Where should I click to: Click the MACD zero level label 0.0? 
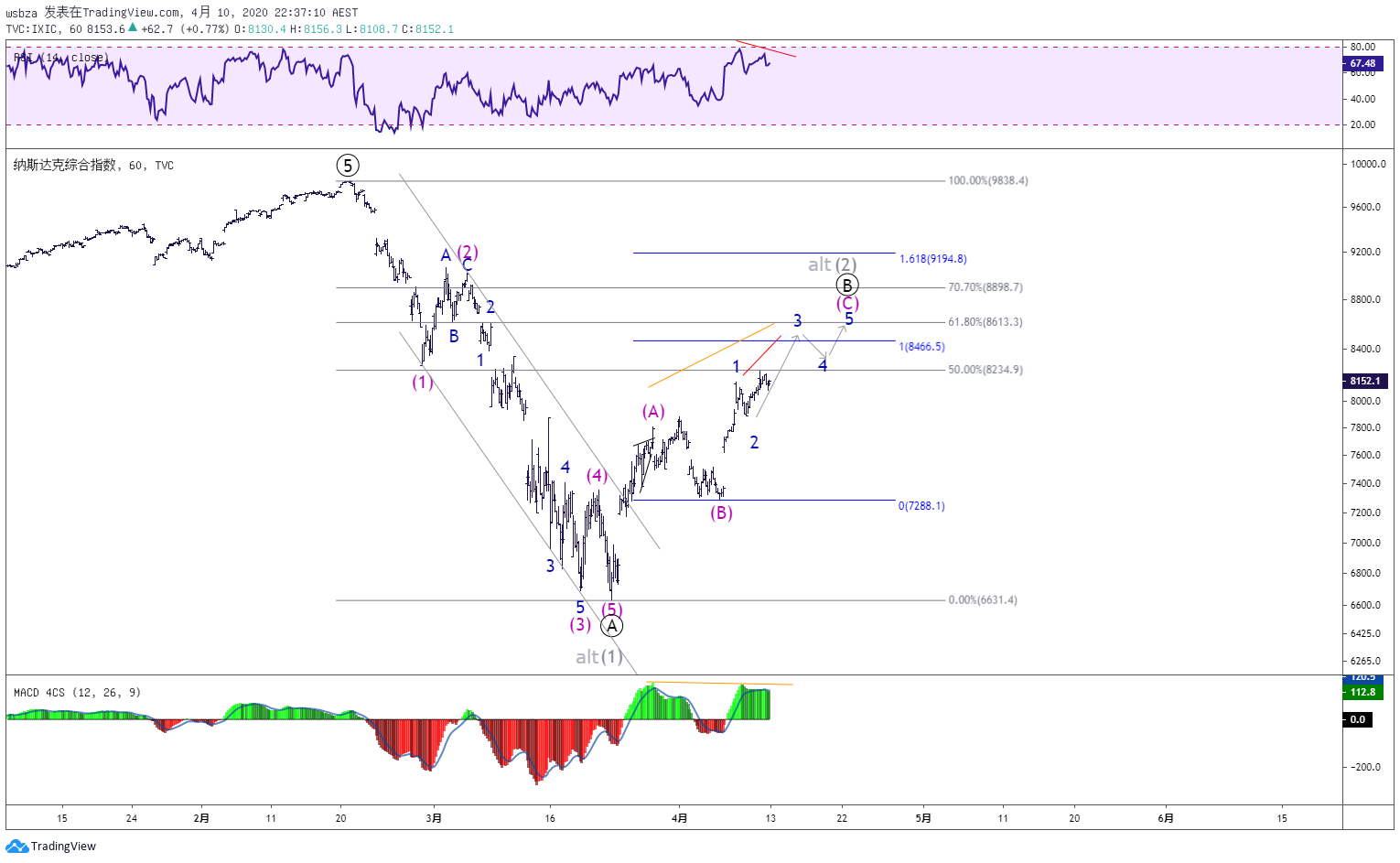(1357, 719)
